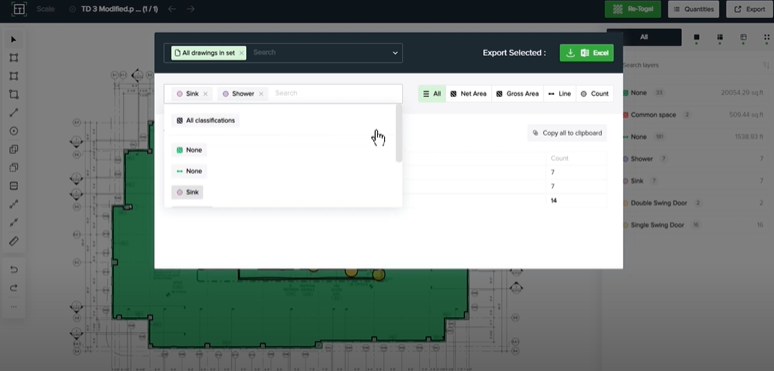Go to previous drawing with left arrow

click(x=172, y=9)
